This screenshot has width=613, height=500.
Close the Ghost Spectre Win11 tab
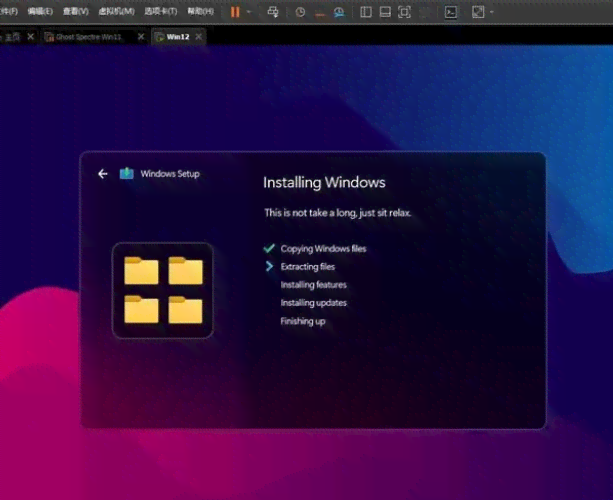[x=141, y=37]
